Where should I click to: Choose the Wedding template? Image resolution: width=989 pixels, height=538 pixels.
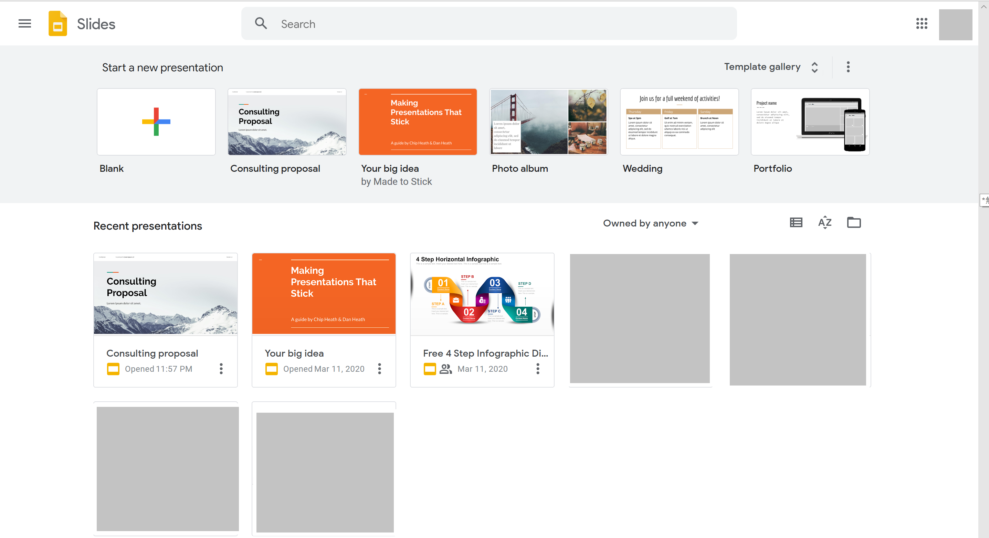679,122
